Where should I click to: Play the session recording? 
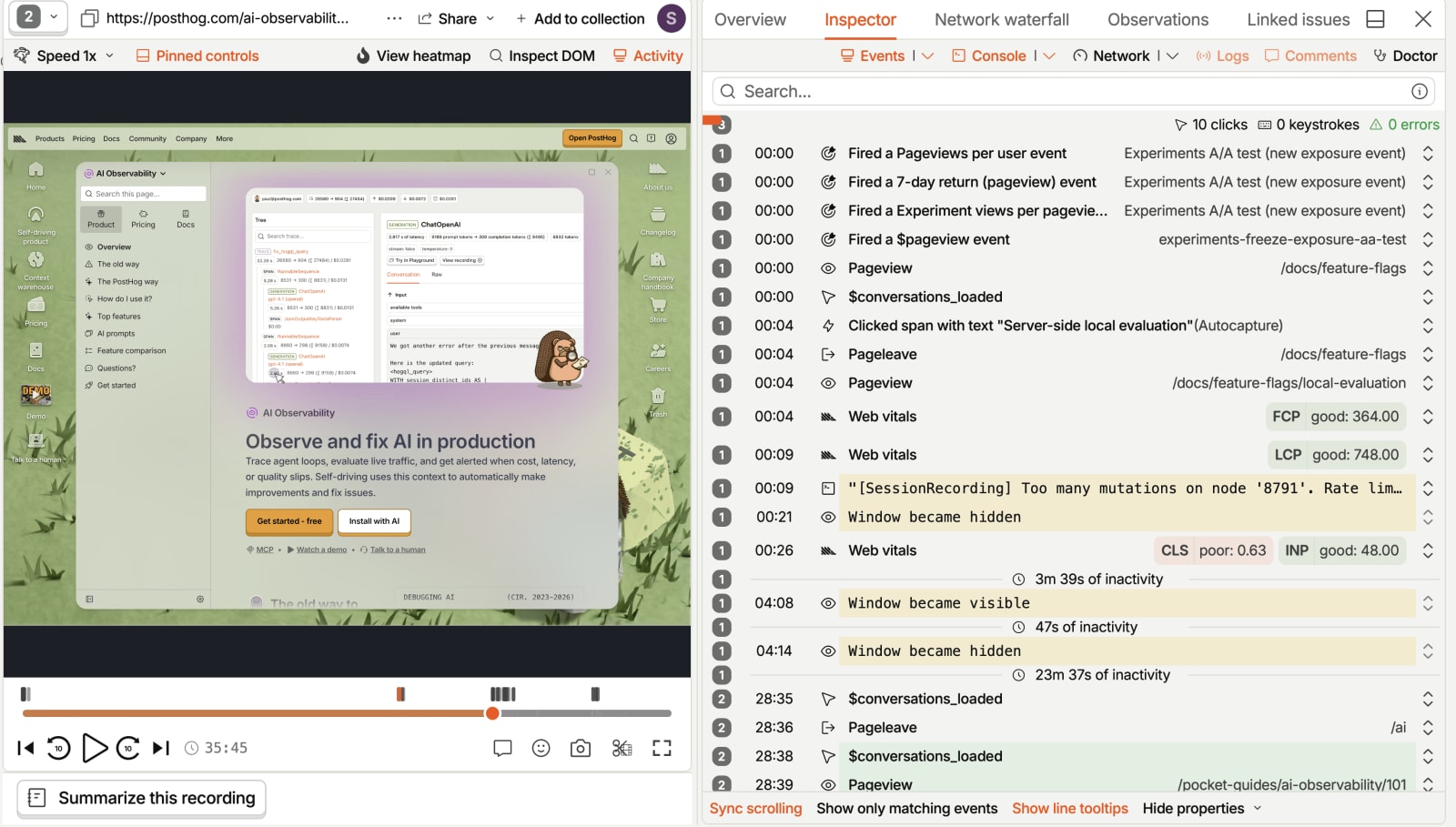[94, 748]
